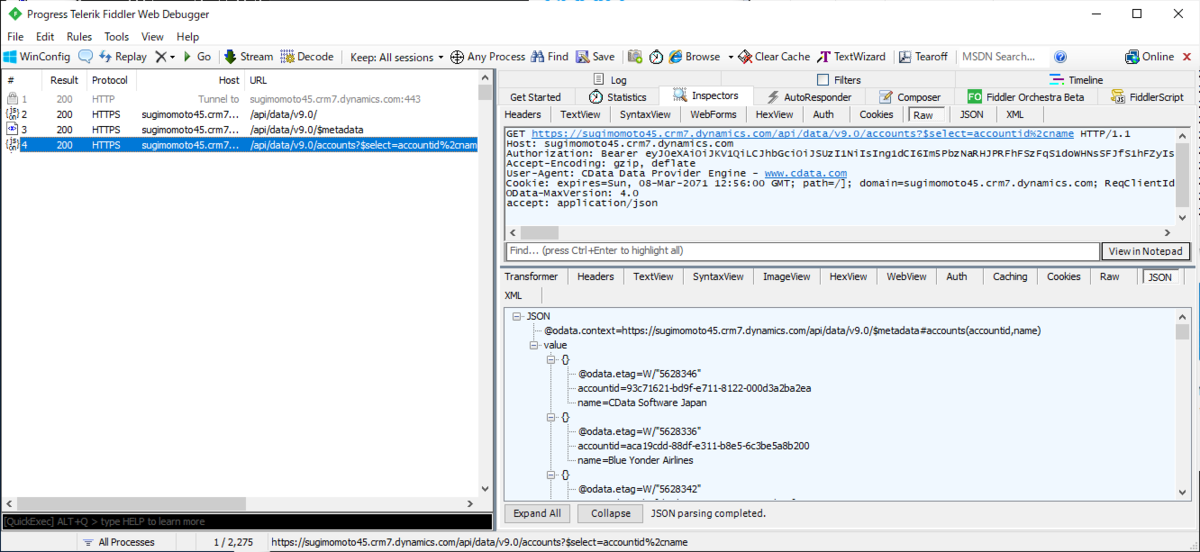Screen dimensions: 1200x552
Task: Open the View menu
Action: tap(152, 37)
